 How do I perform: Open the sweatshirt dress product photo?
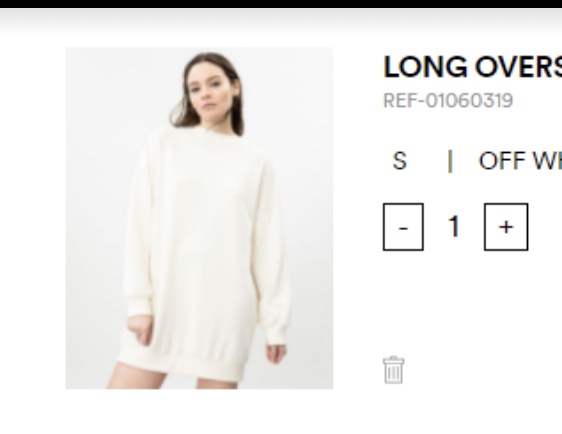coord(199,218)
